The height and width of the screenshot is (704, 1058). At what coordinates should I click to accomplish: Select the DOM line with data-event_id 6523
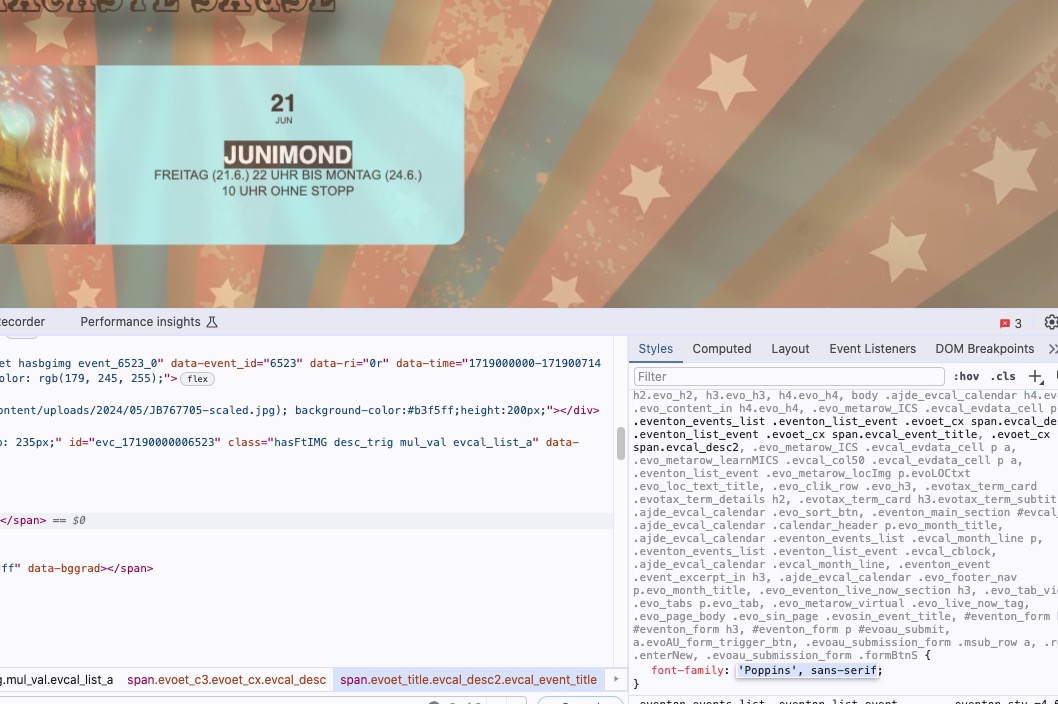tap(300, 363)
